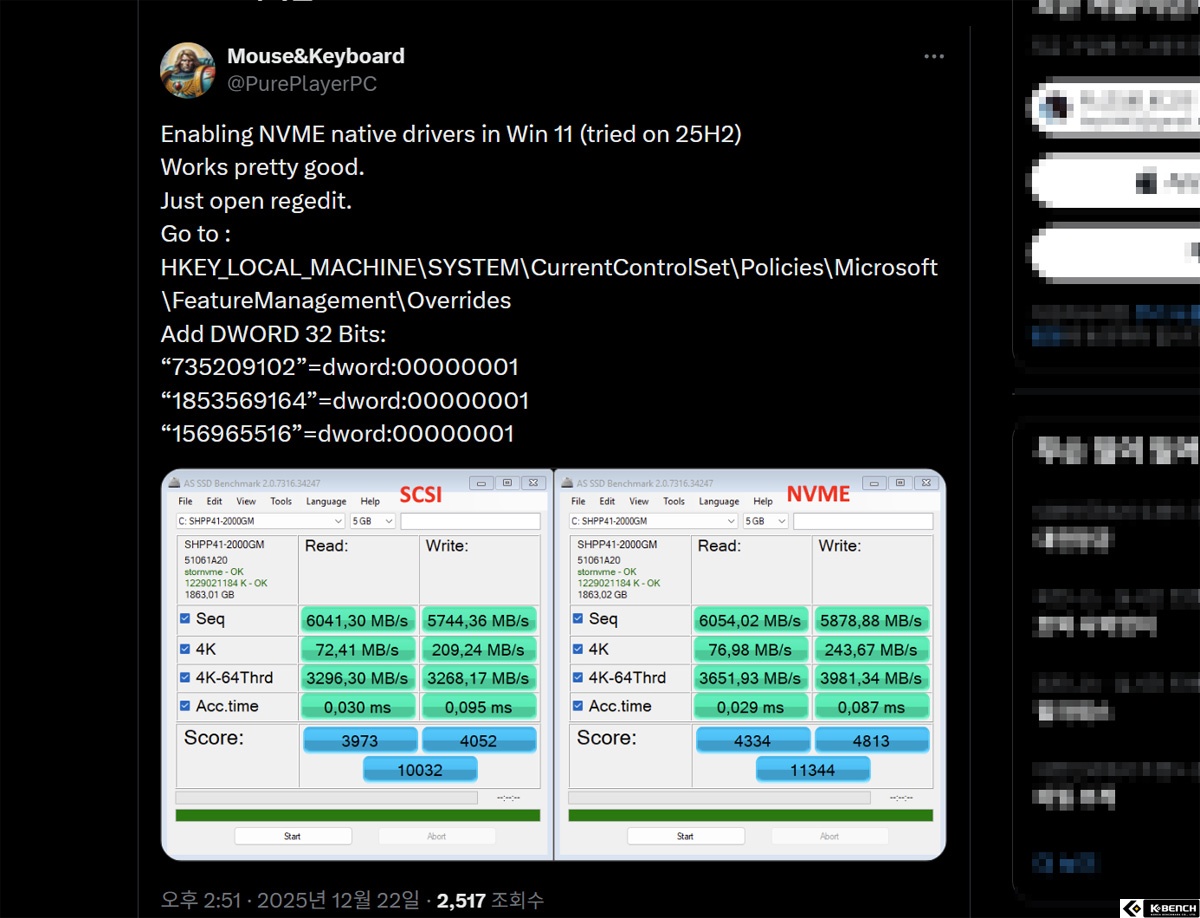The height and width of the screenshot is (918, 1200).
Task: Toggle 4K checkbox in SCSI window
Action: 185,648
